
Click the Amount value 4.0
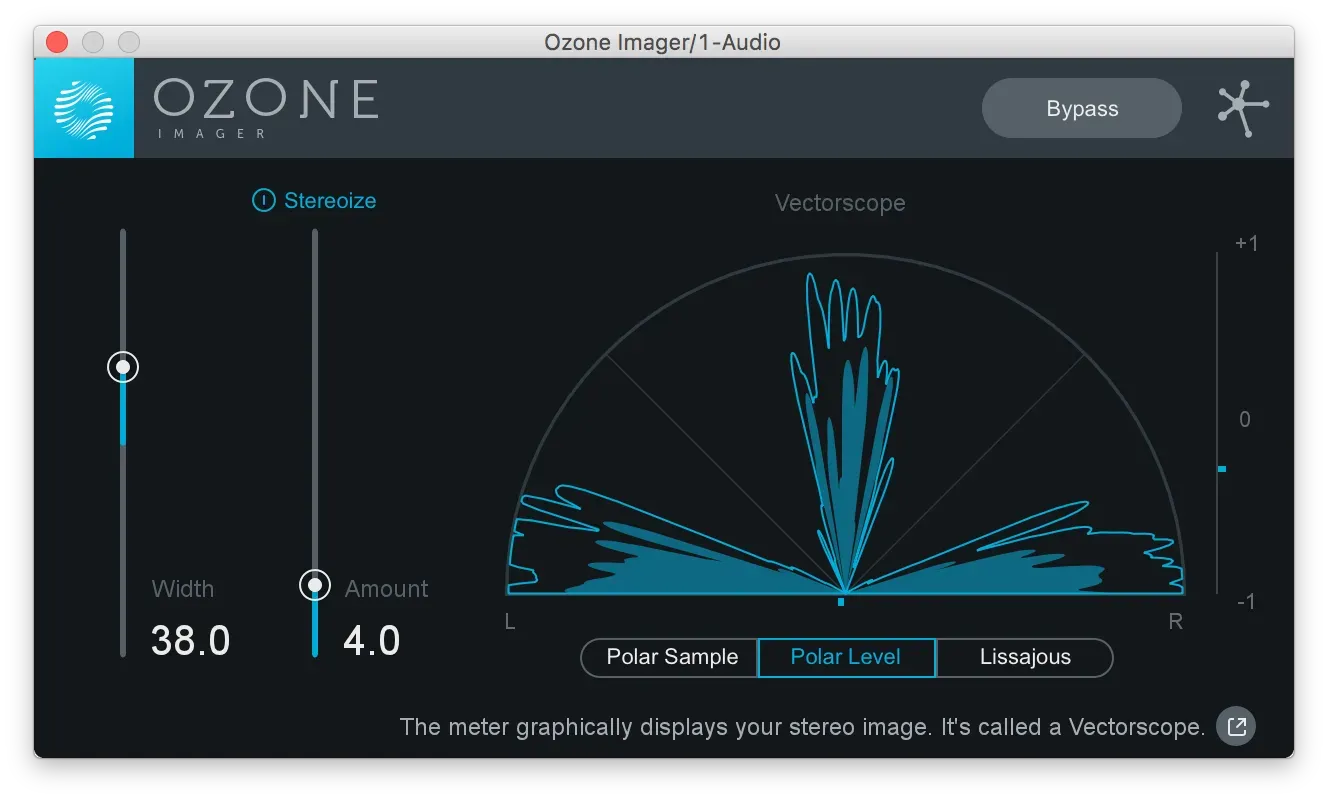click(x=372, y=640)
